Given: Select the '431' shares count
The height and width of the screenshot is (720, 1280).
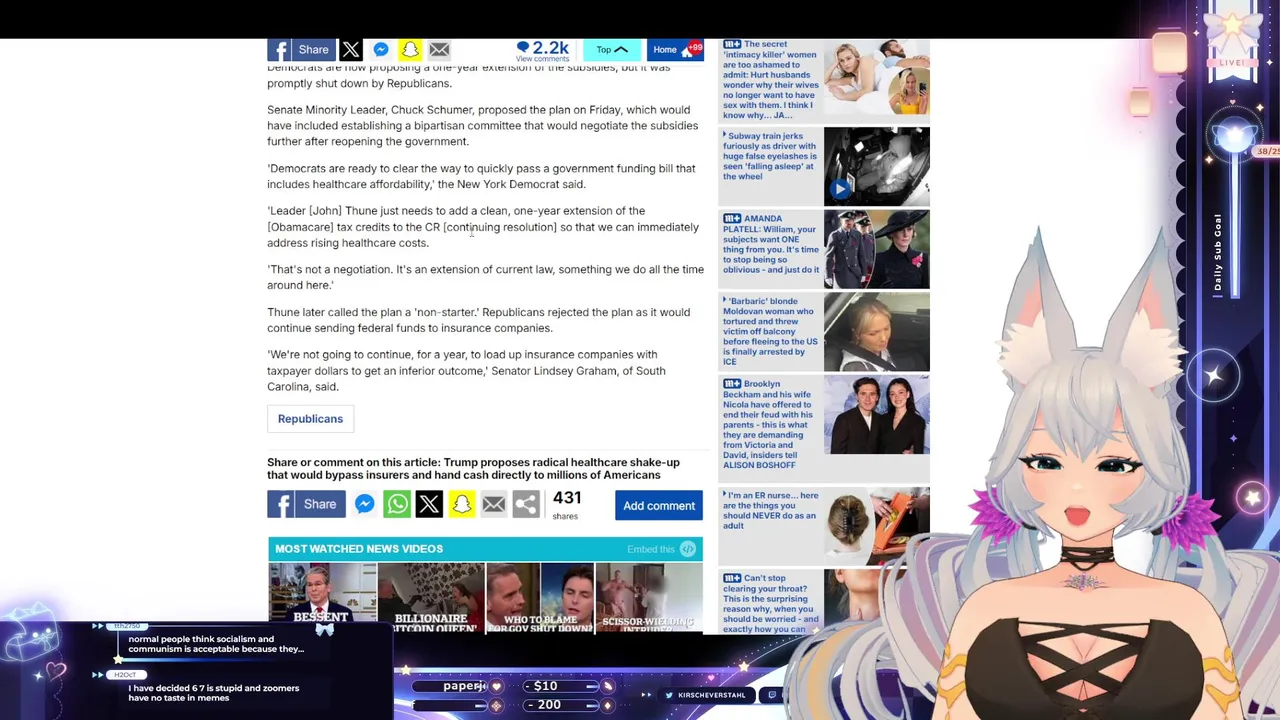Looking at the screenshot, I should tap(567, 498).
